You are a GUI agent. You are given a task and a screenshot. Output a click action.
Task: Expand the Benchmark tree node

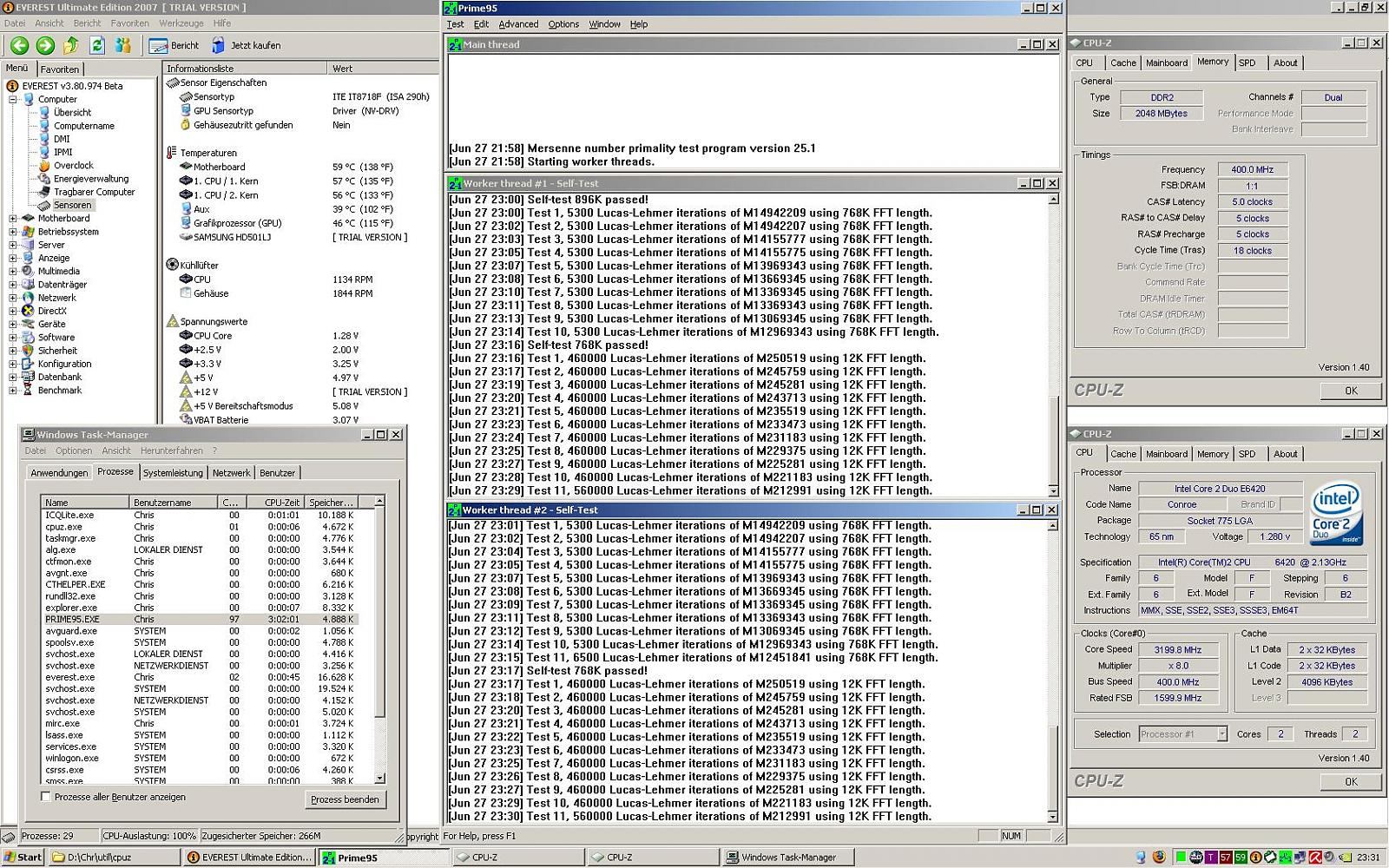13,391
